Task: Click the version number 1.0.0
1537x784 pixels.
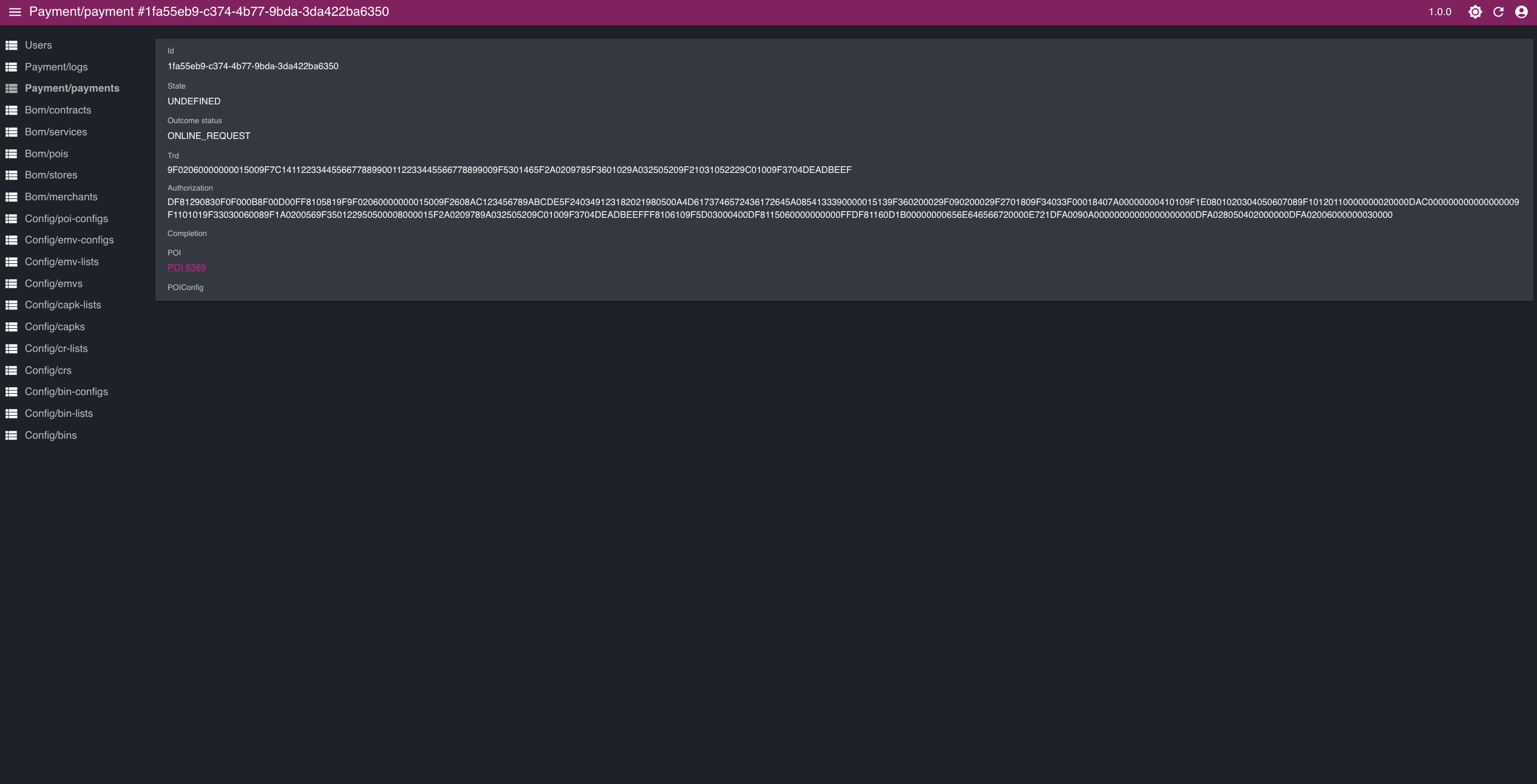Action: coord(1440,12)
